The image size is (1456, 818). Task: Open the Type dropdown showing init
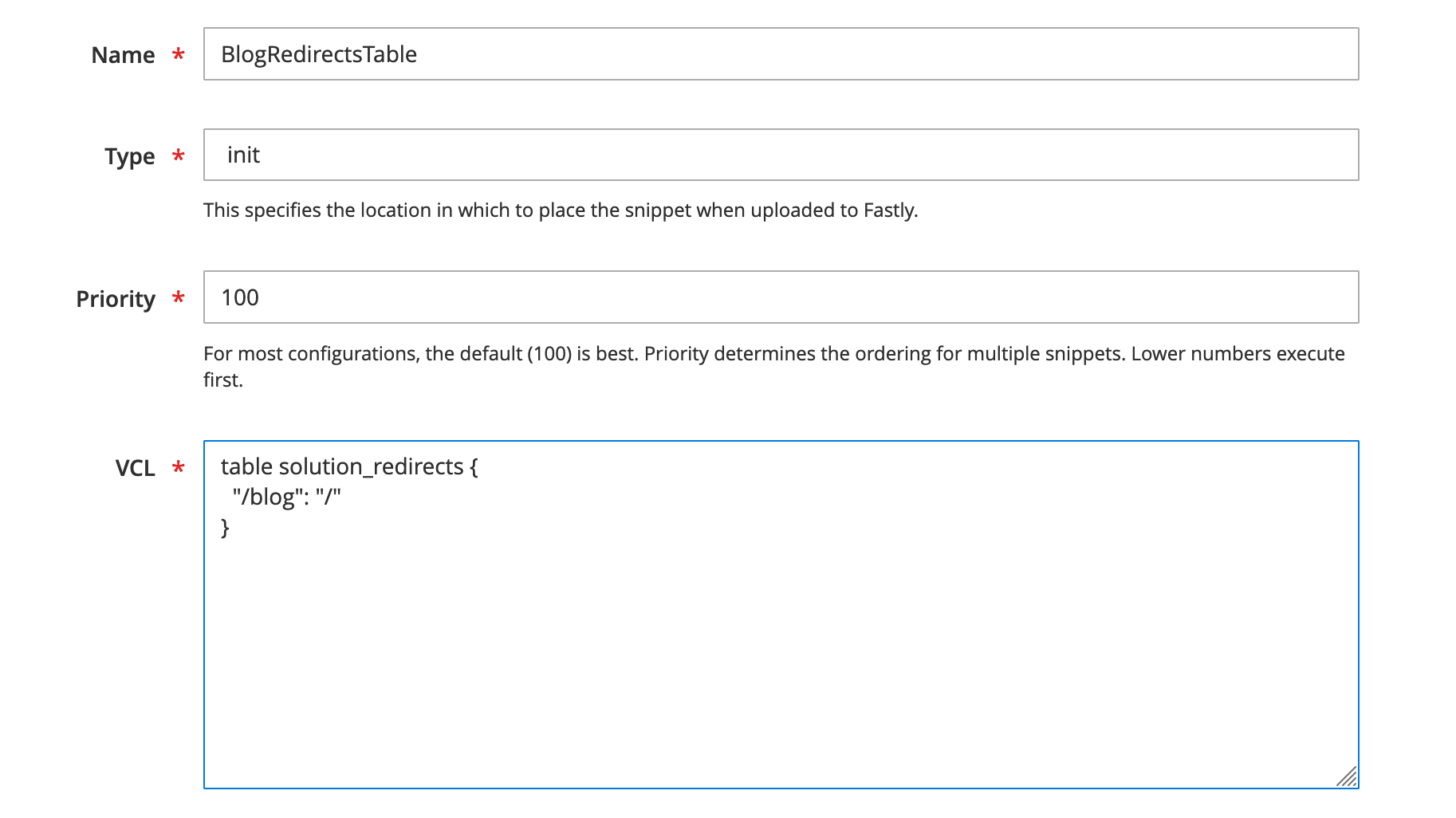(x=781, y=155)
